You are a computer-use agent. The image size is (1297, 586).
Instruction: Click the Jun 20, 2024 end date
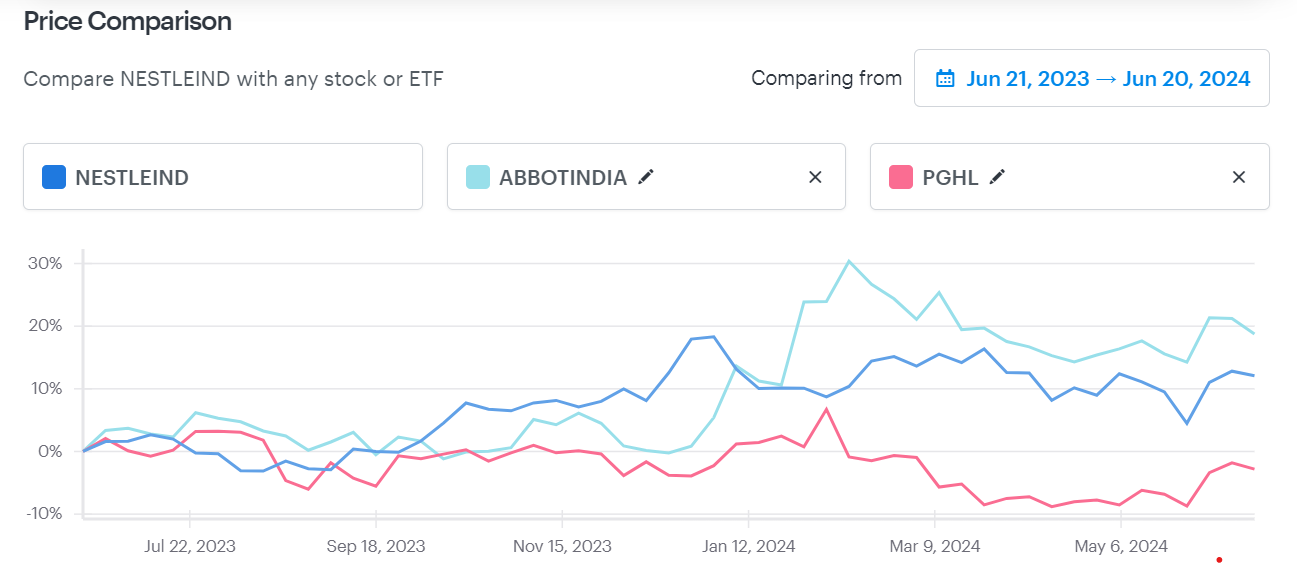pyautogui.click(x=1187, y=78)
